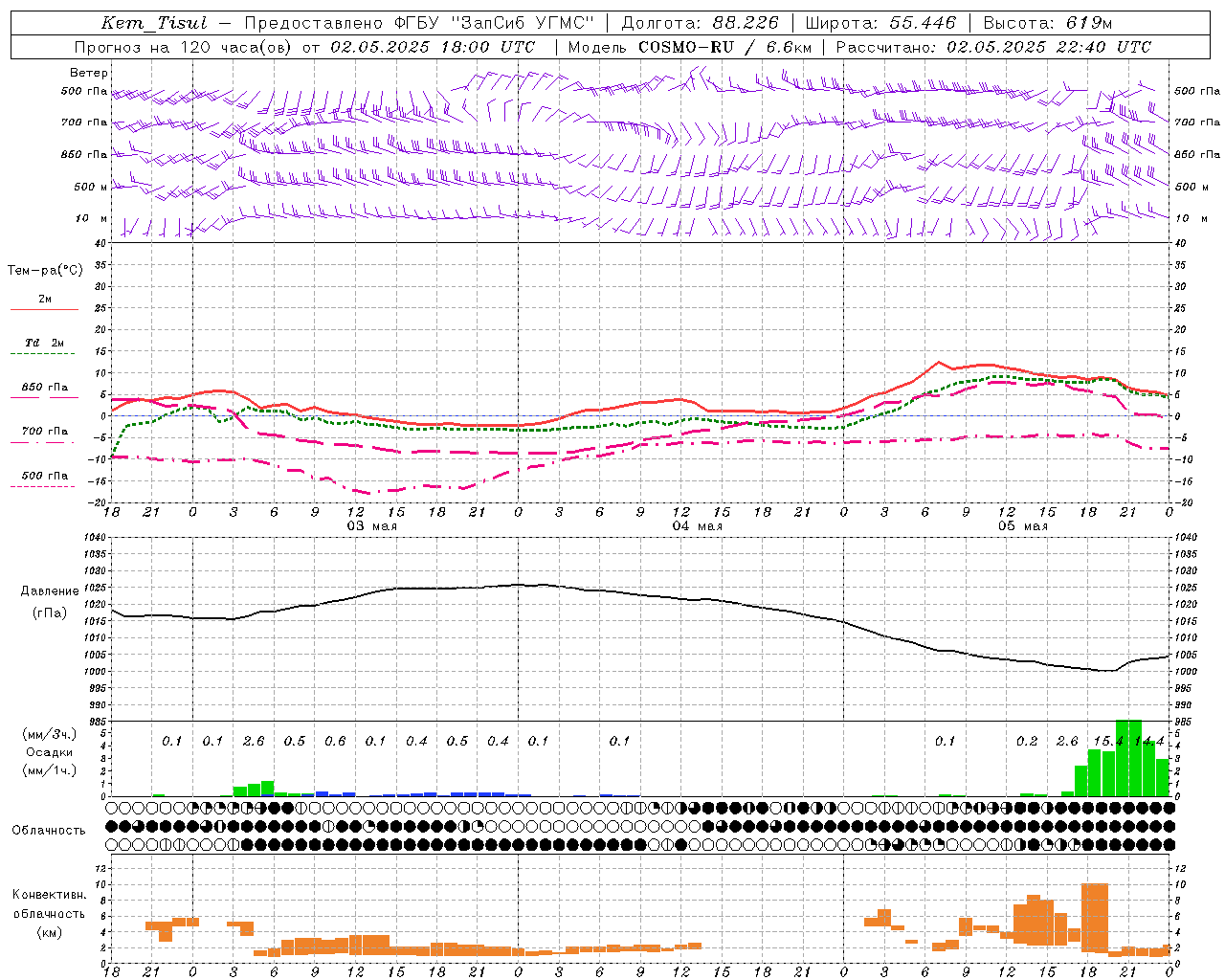Select the '(км)' convective height units label
The height and width of the screenshot is (980, 1225).
point(49,932)
